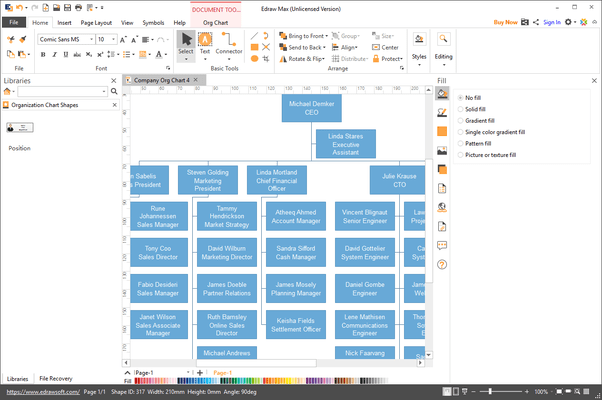The width and height of the screenshot is (602, 400).
Task: Increase font size with grow icon
Action: [123, 40]
